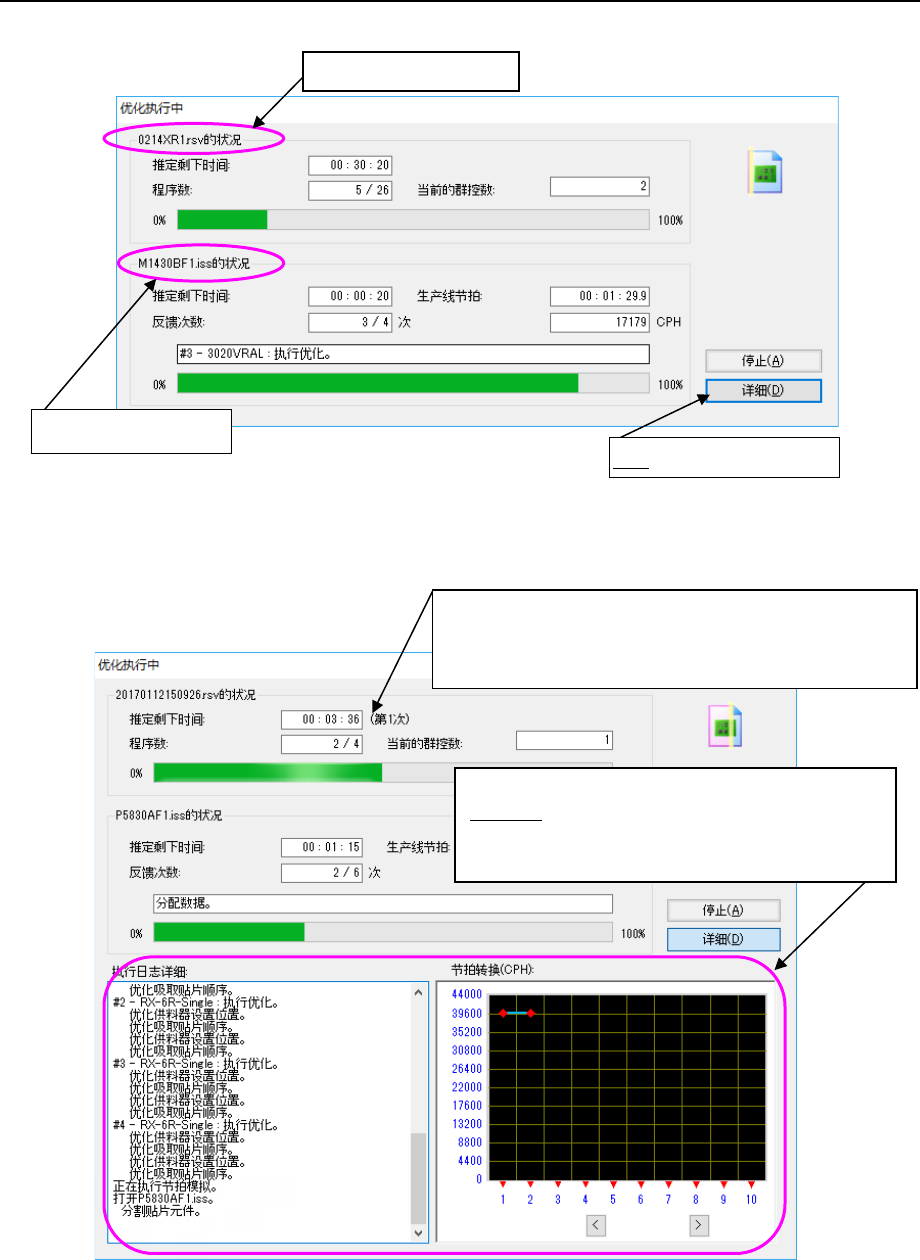
Task: Click the optimization file icon in the 0214XR1.rsv dialog
Action: click(765, 174)
